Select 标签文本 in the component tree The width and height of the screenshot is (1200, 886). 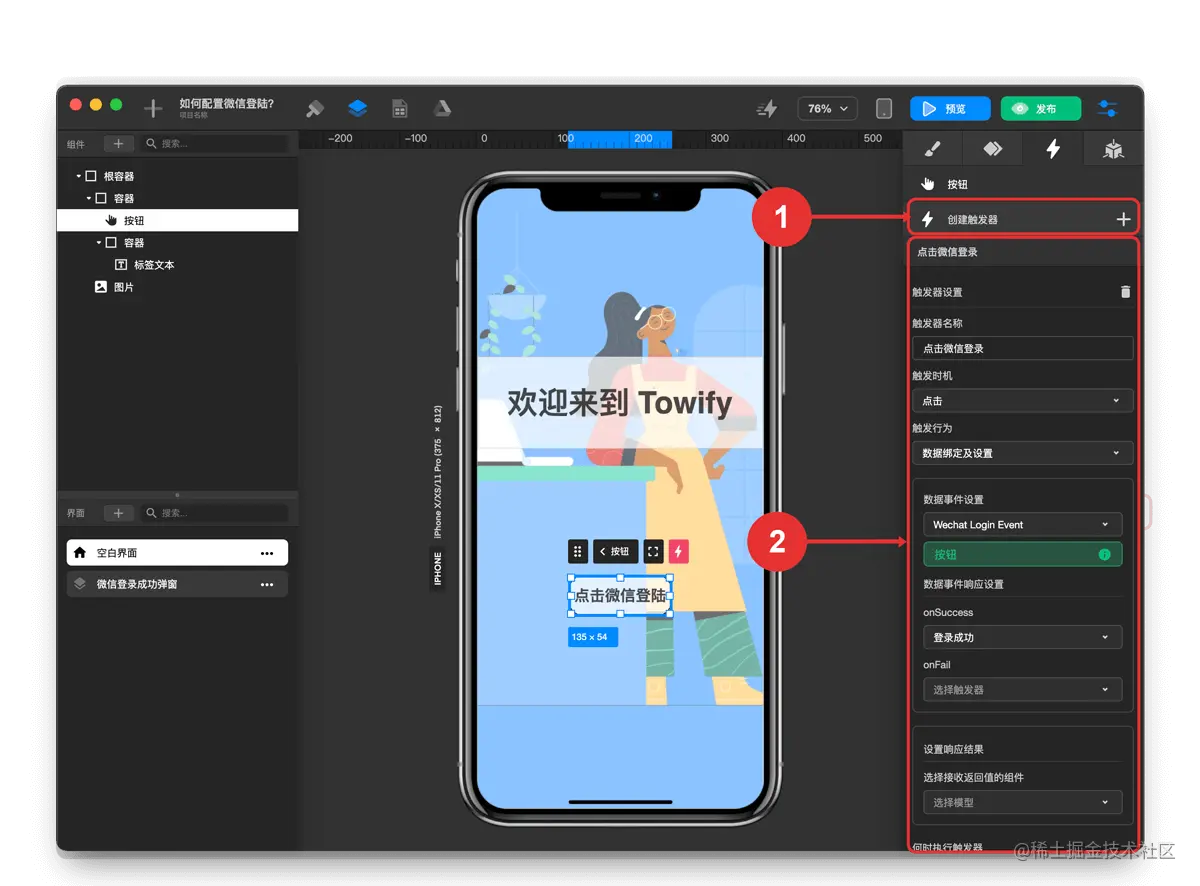pos(154,265)
